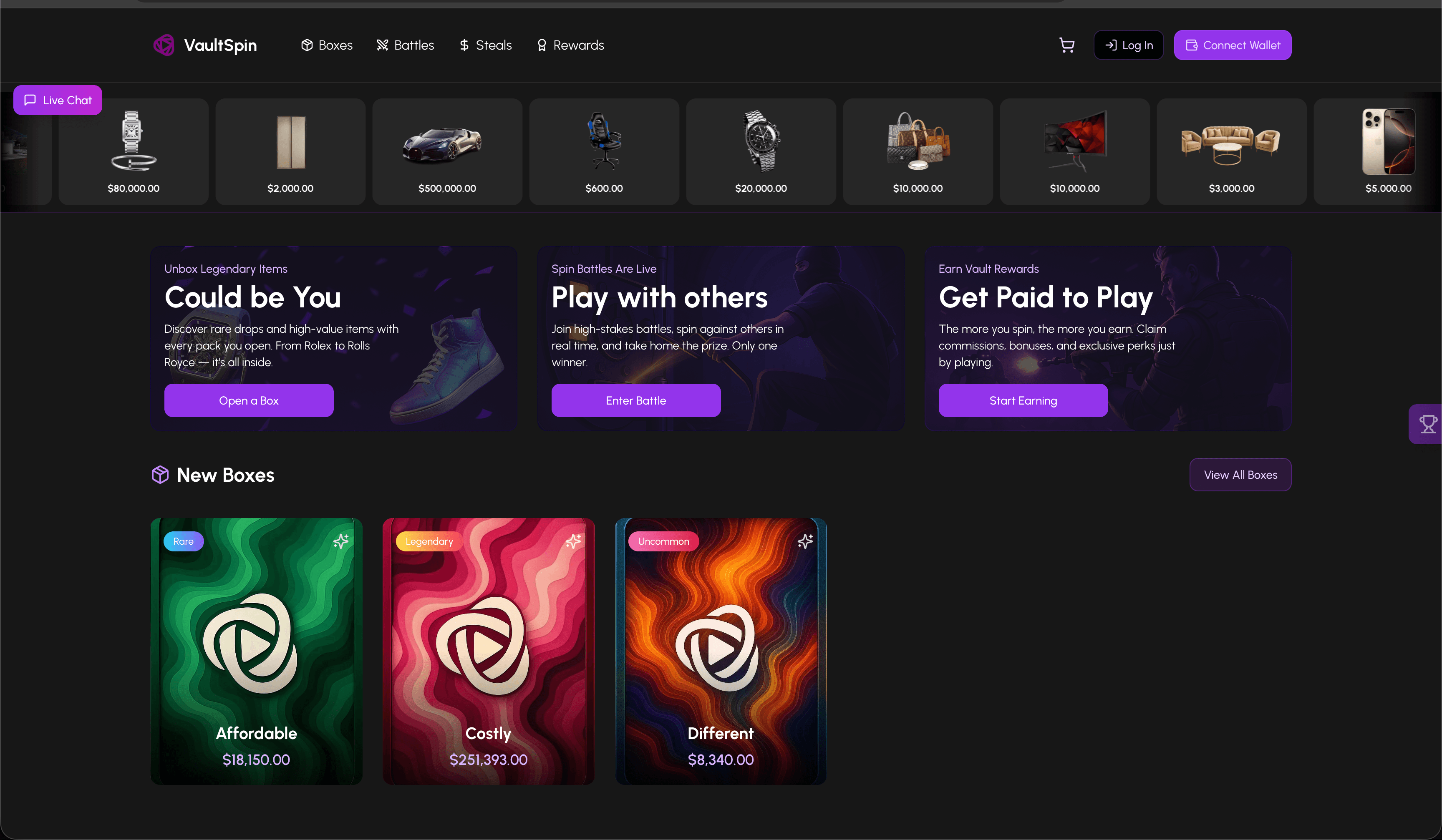The width and height of the screenshot is (1442, 840).
Task: Click sparkle icon on Affordable box
Action: [x=341, y=541]
